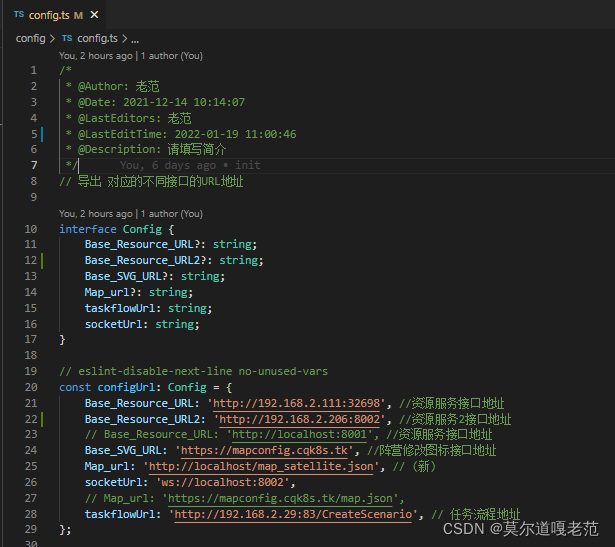615x547 pixels.
Task: Click the git change marker beside line 12
Action: 43,260
